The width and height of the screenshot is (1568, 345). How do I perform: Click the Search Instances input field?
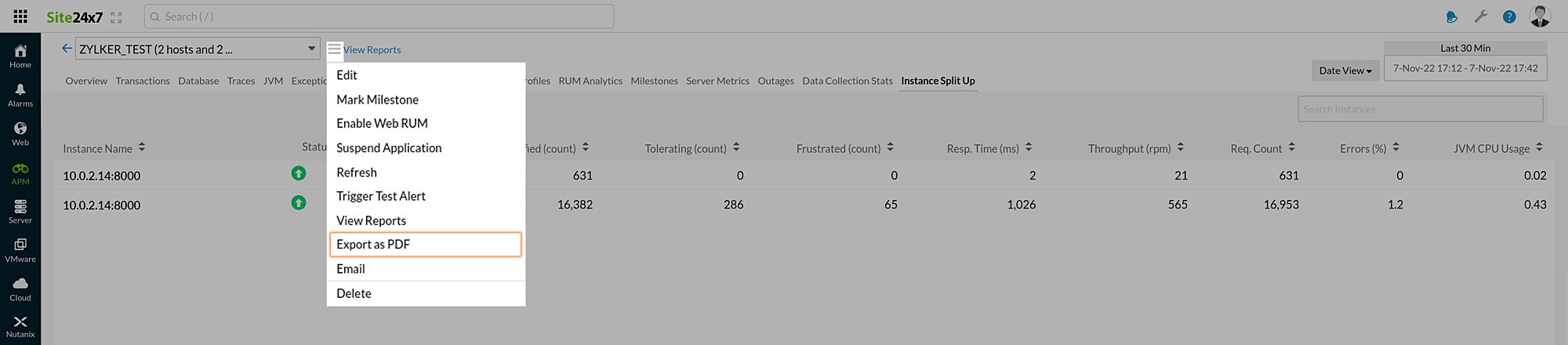pyautogui.click(x=1420, y=109)
